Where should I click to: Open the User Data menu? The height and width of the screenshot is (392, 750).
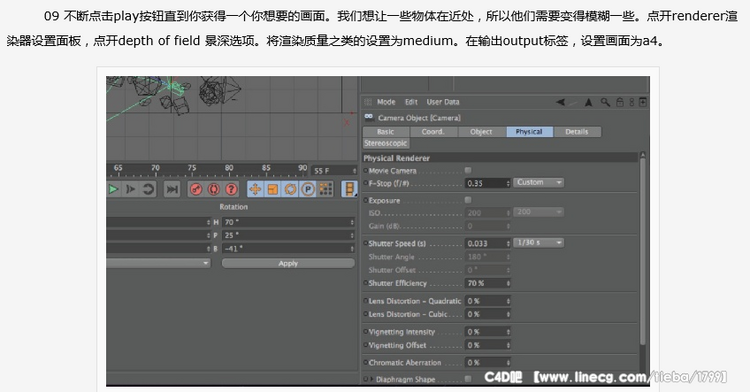443,102
